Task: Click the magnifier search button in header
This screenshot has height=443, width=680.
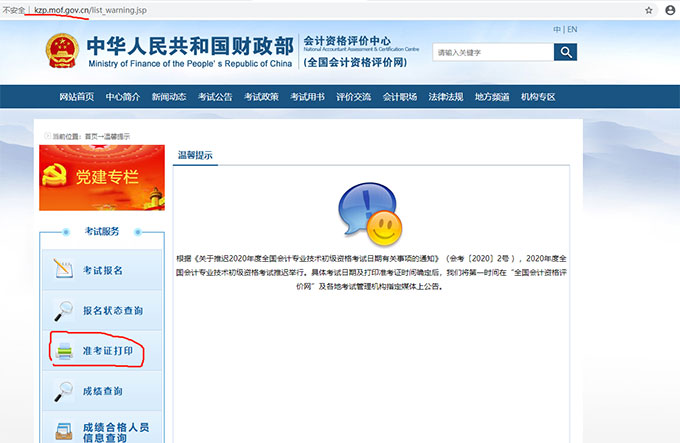Action: coord(566,52)
